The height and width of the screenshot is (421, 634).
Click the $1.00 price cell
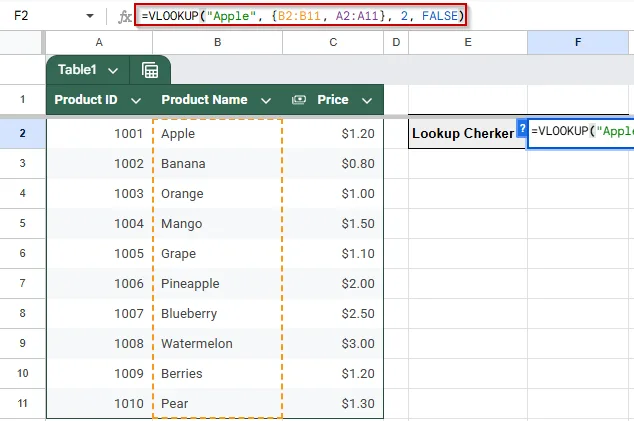tap(333, 193)
